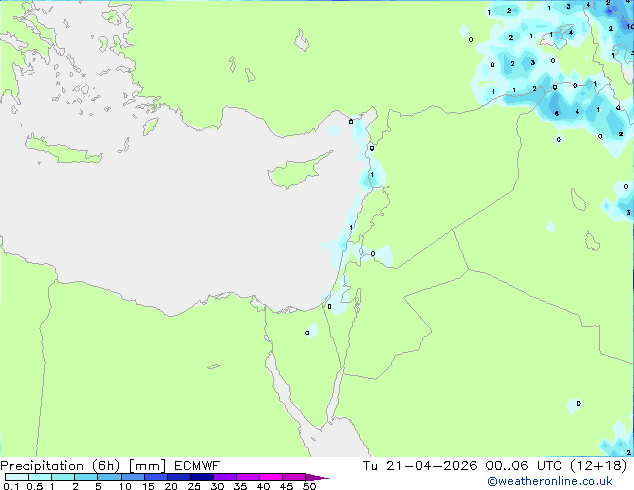Click the island of Crete on the map
Screen dimensions: 634x490
pos(63,150)
